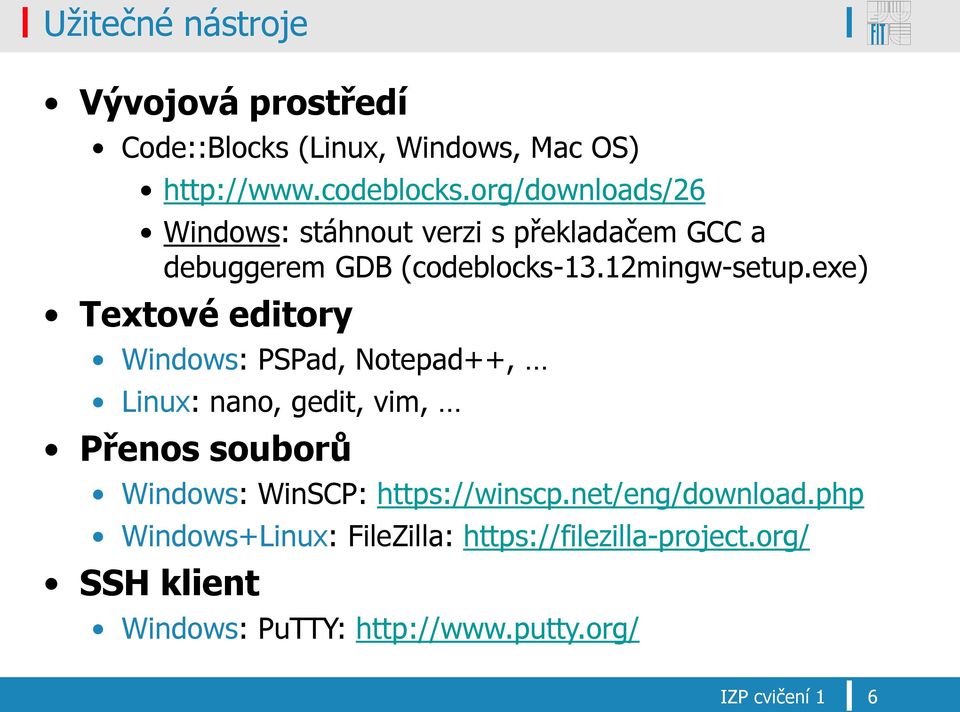Screen dimensions: 960x712
Task: Click the "codeblocks-13.12mingw-setup.exe" filename text
Action: (x=634, y=268)
